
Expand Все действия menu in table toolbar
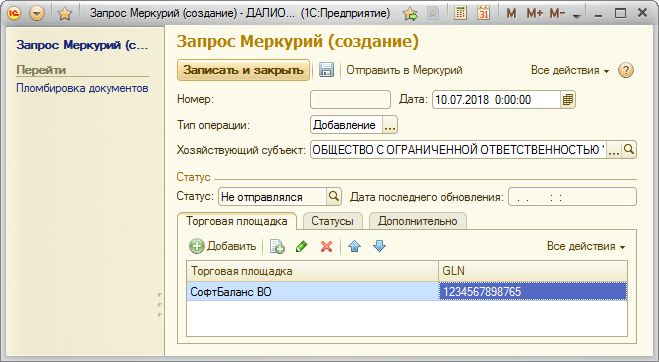(586, 246)
